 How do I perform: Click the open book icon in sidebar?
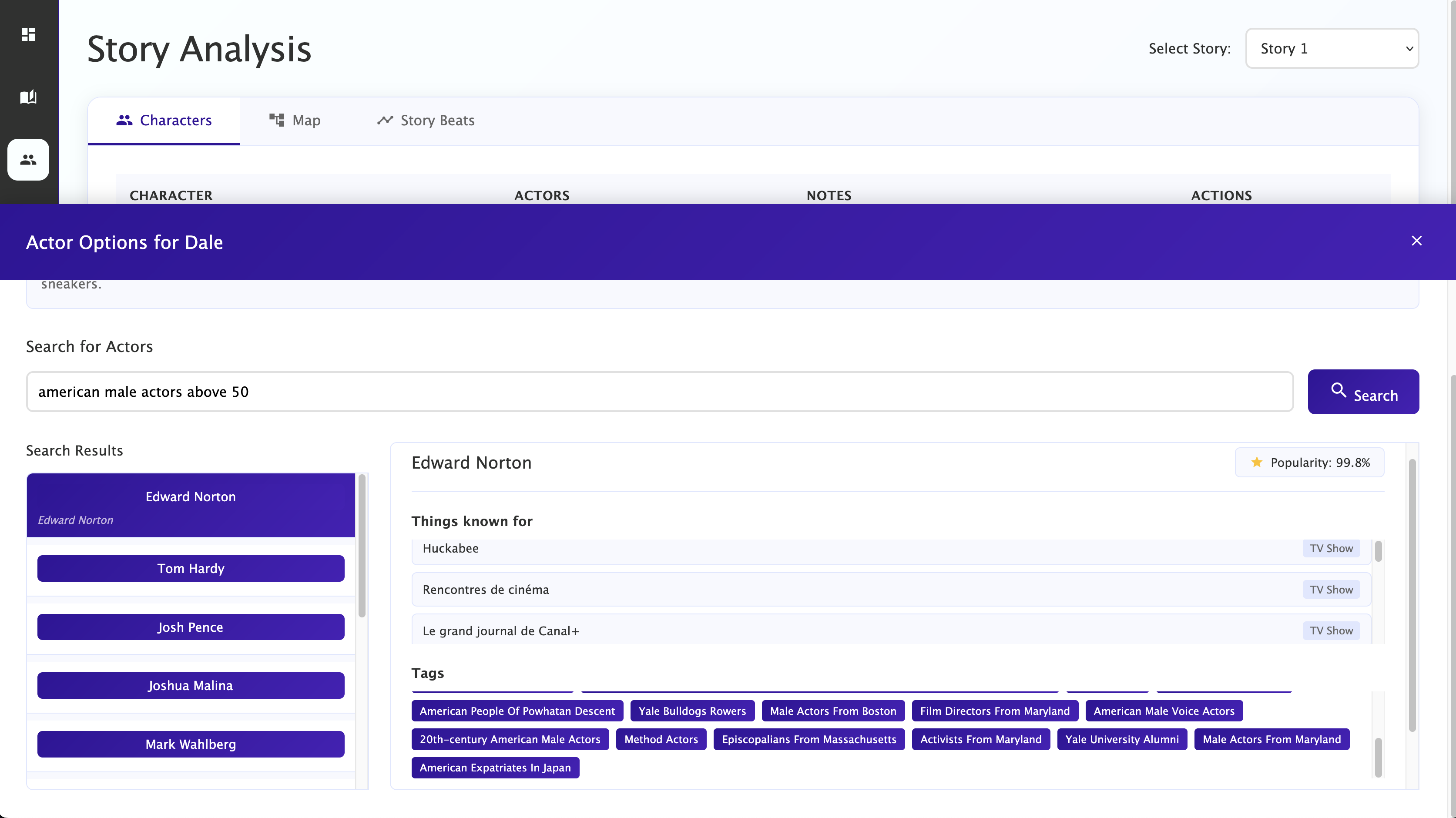point(28,97)
